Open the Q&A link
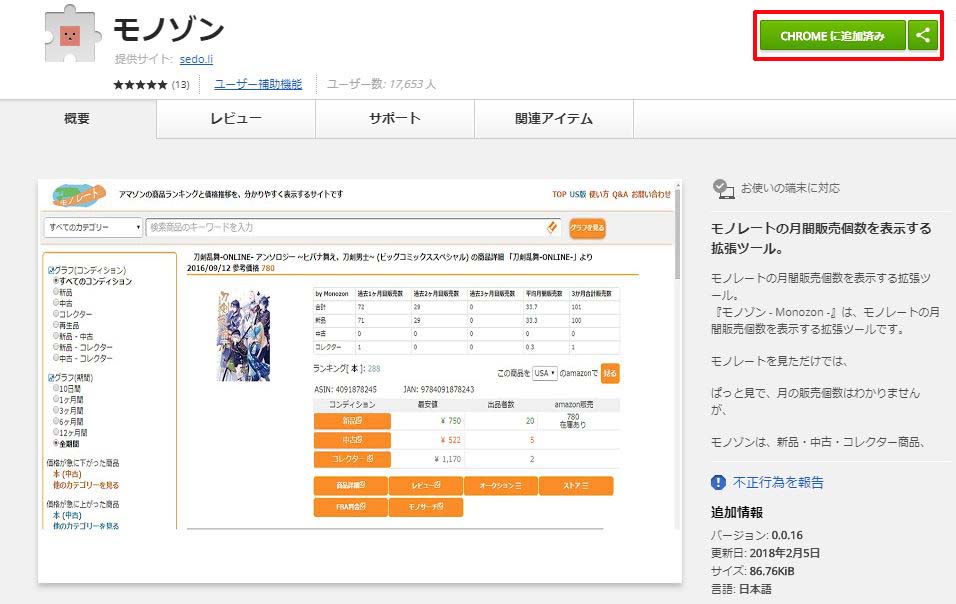Image resolution: width=956 pixels, height=604 pixels. [620, 194]
